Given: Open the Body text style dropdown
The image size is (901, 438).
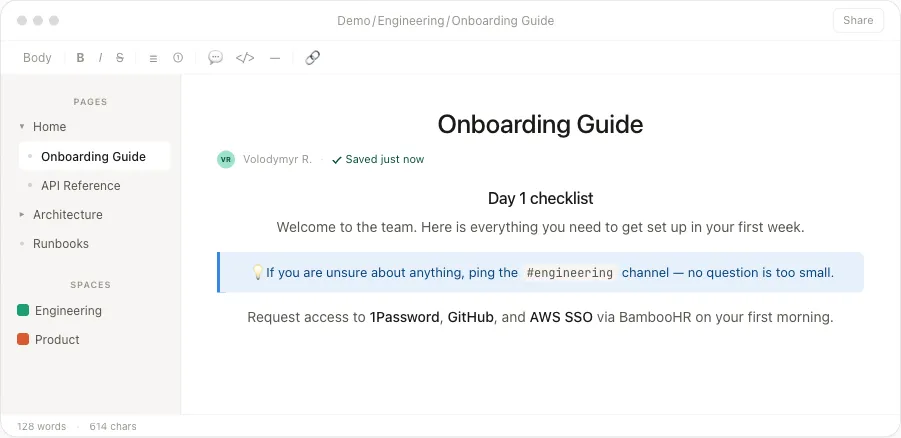Looking at the screenshot, I should click(x=37, y=58).
